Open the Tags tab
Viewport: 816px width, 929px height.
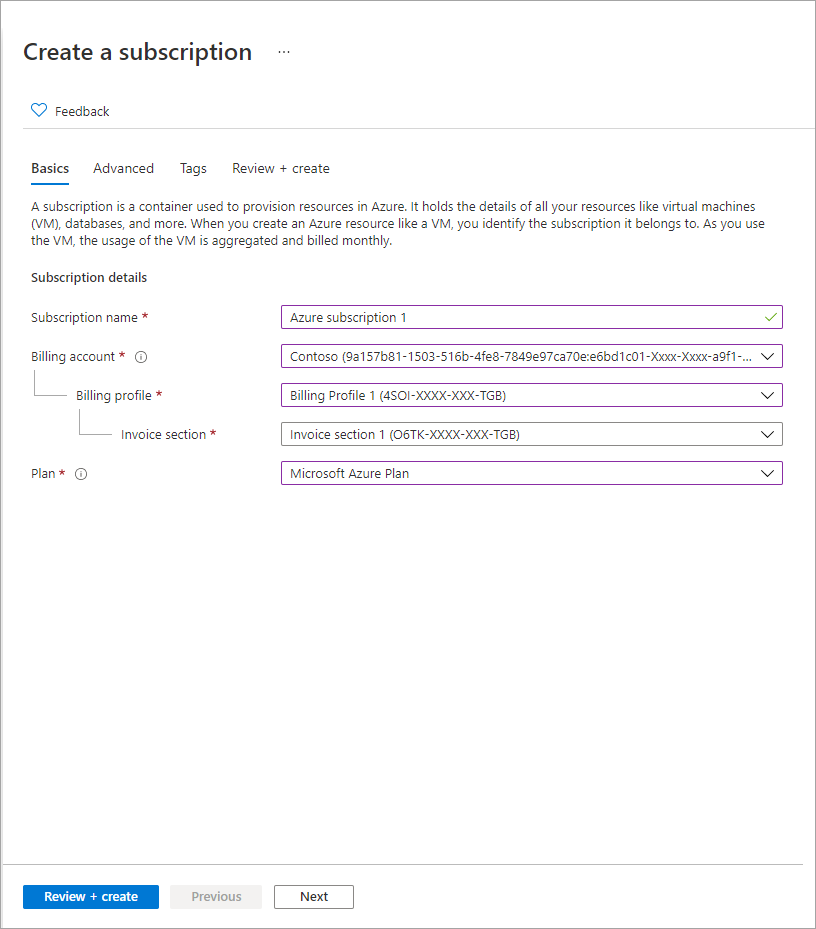pyautogui.click(x=193, y=169)
